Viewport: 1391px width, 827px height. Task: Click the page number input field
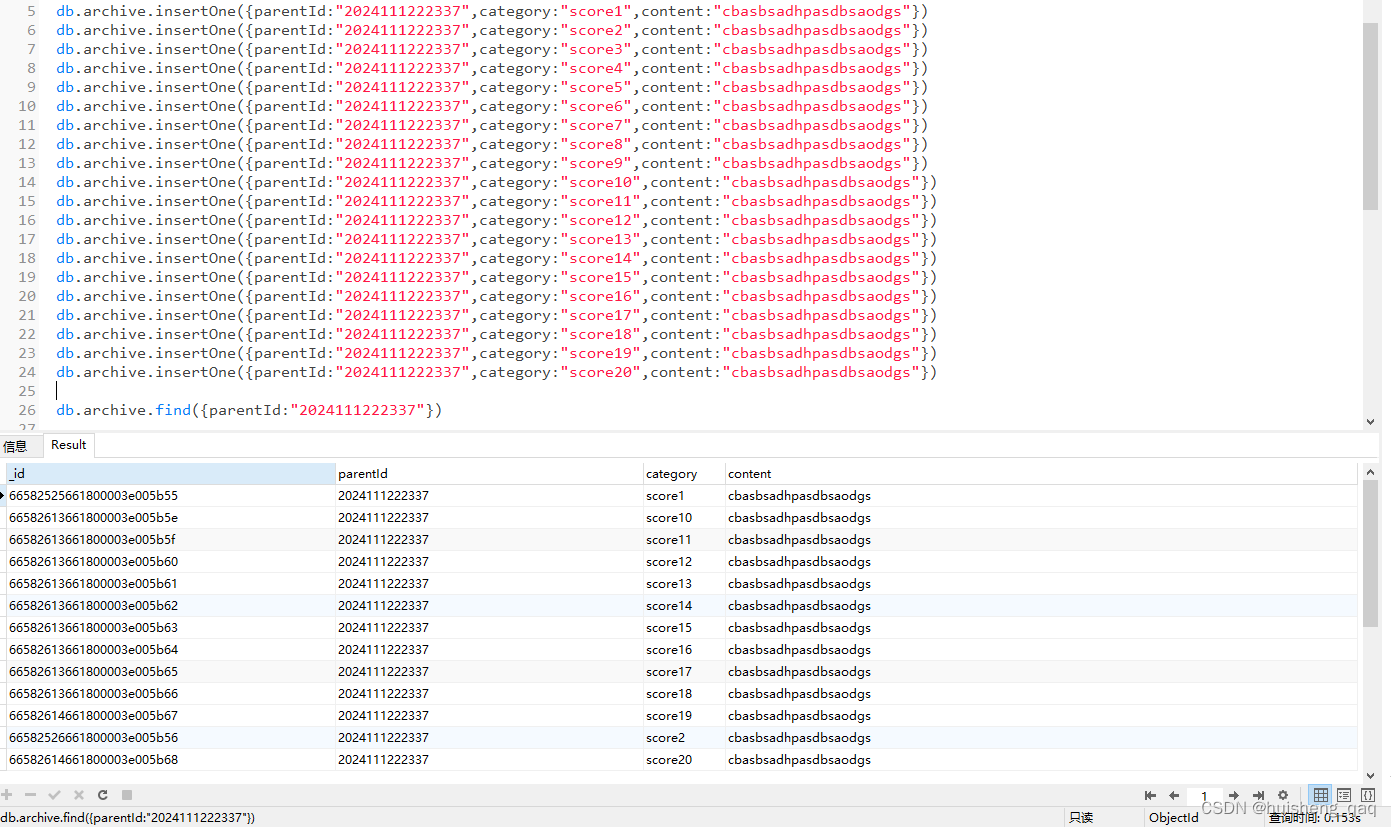tap(1204, 797)
